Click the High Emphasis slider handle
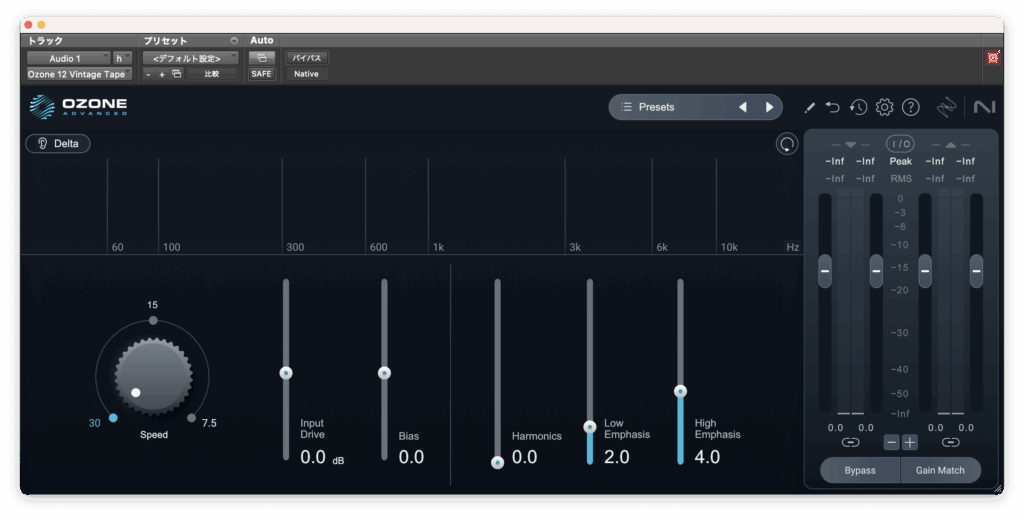Screen dimensions: 1024x518 (680, 391)
